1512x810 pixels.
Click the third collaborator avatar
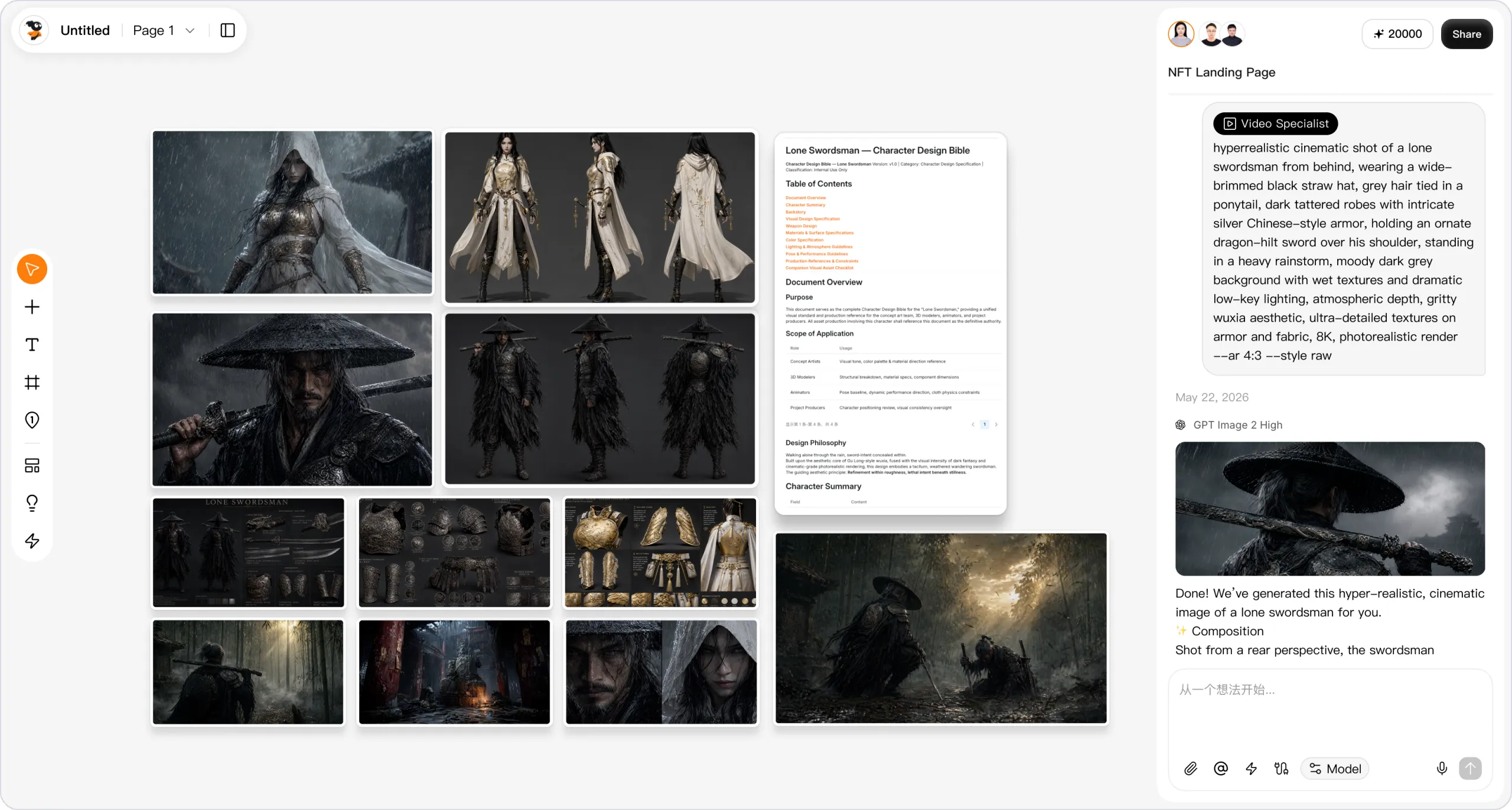point(1233,34)
